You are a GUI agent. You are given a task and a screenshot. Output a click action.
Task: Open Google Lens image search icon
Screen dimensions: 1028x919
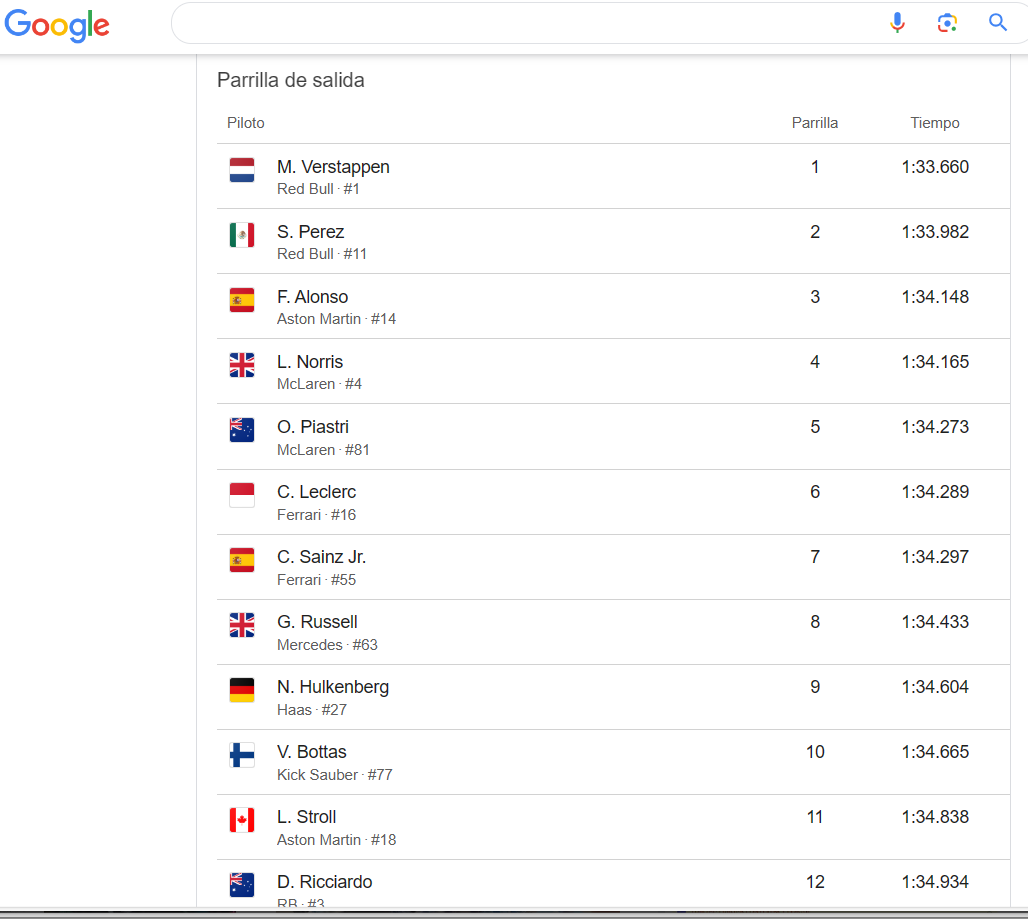[x=947, y=23]
